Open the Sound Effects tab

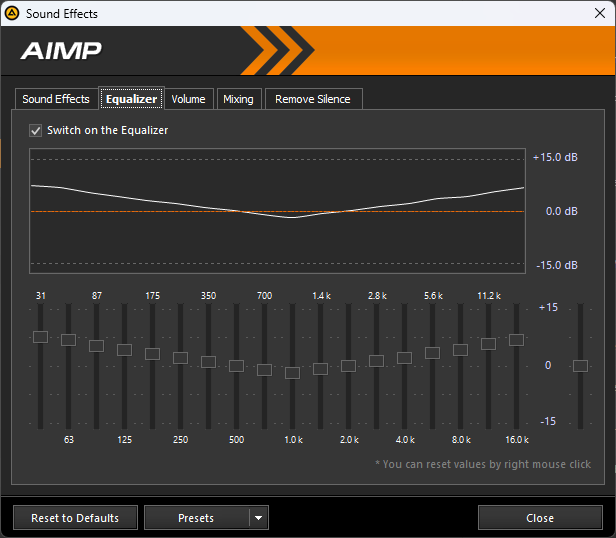(x=56, y=99)
